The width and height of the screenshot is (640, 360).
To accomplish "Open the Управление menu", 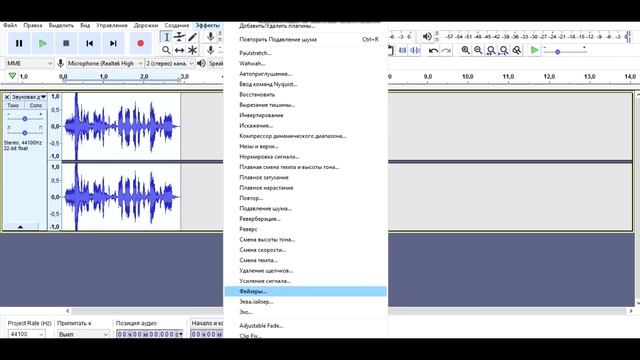I will coord(112,25).
